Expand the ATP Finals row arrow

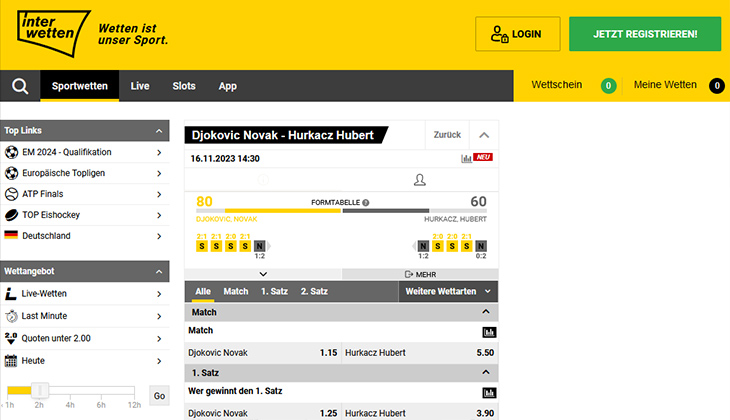159,195
